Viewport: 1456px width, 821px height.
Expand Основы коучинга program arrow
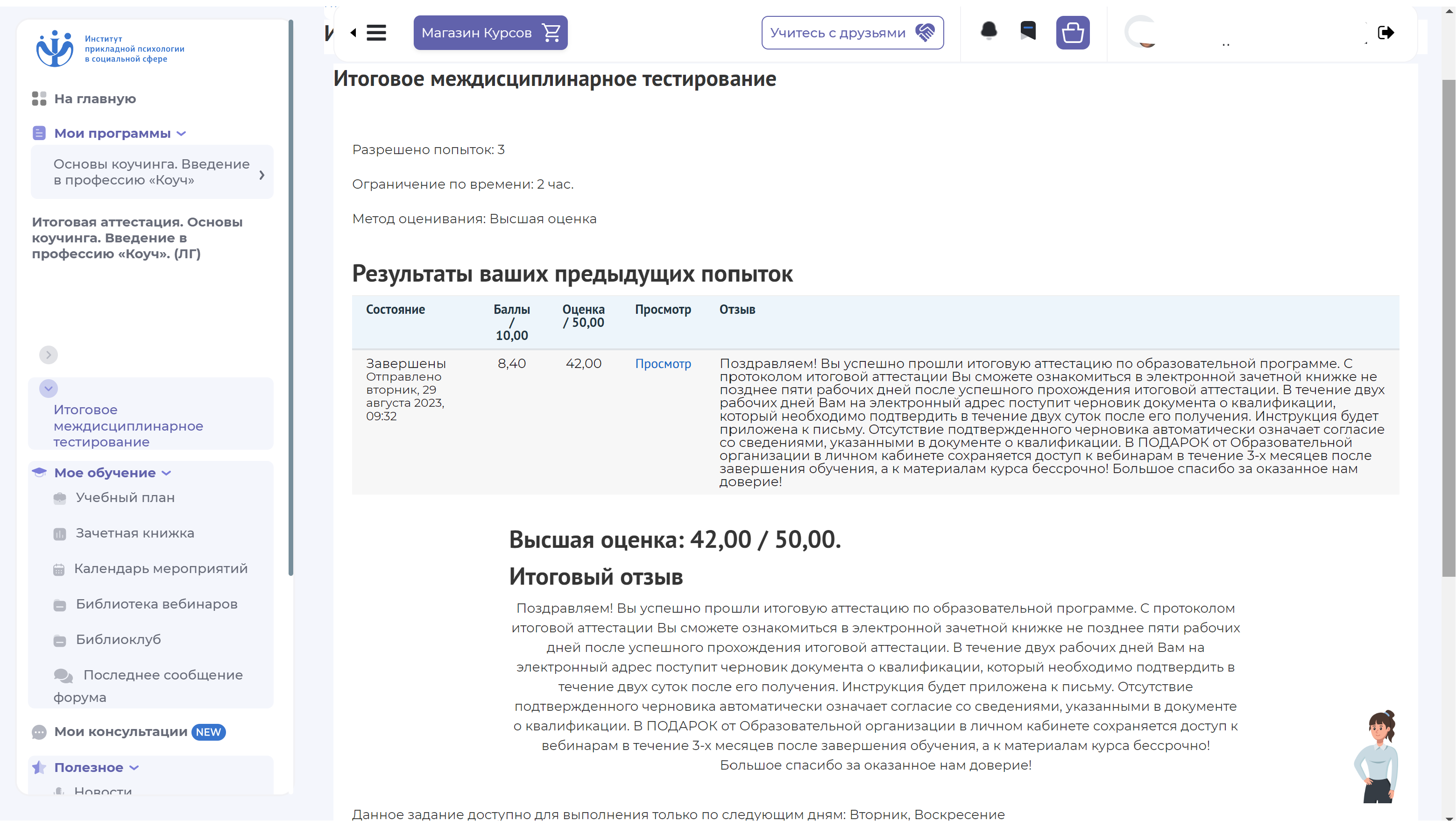(262, 175)
